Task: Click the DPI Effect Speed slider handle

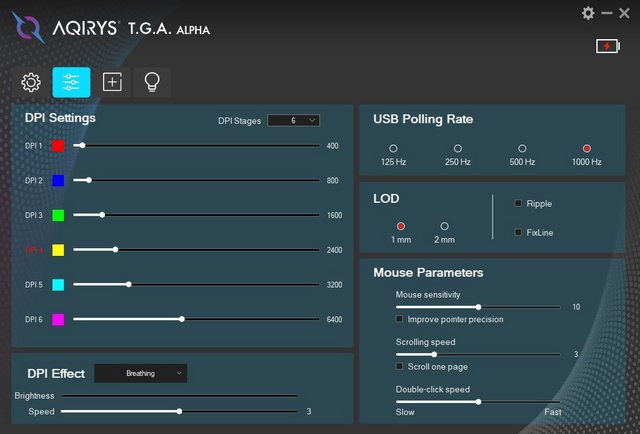Action: [180, 412]
